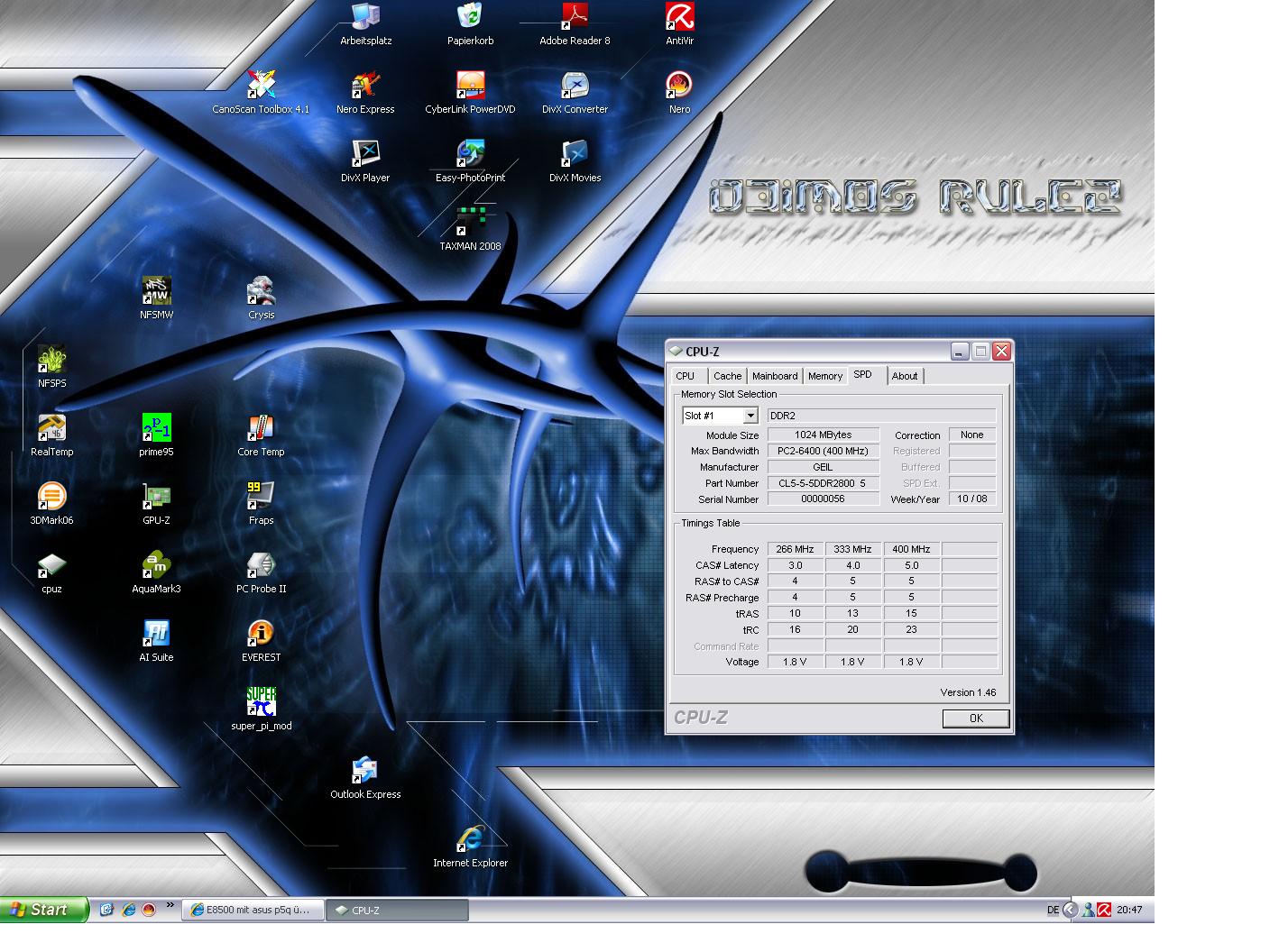Click the Module Size value 1024 MBytes
1270x952 pixels.
click(823, 435)
